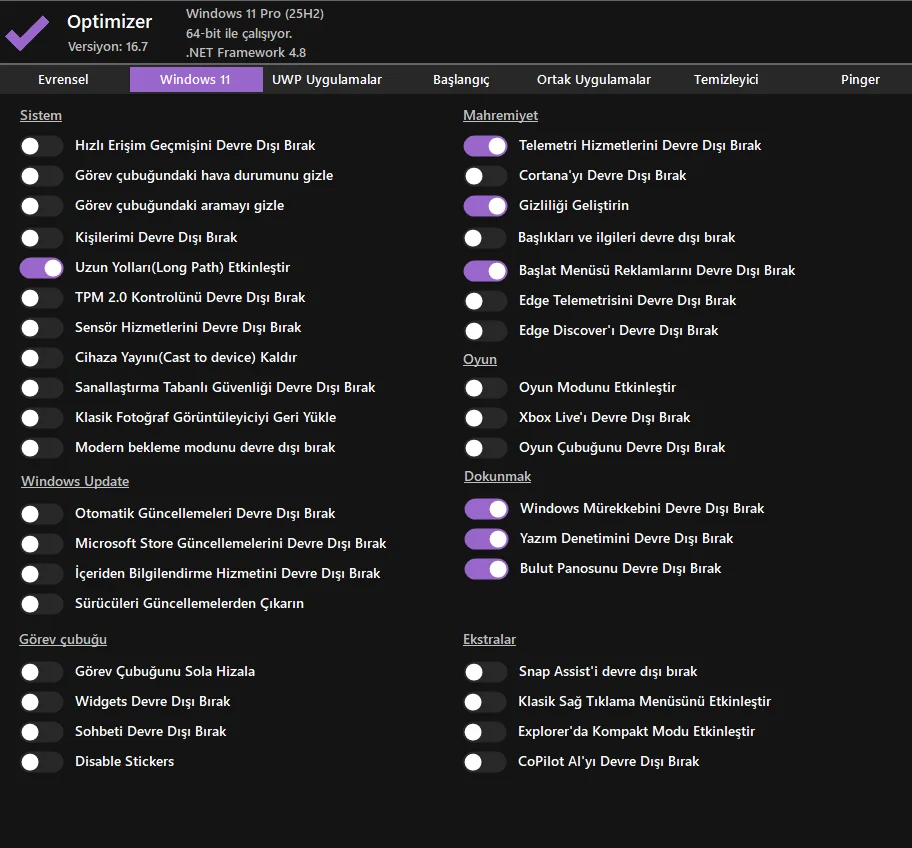This screenshot has width=912, height=848.
Task: Switch on Cihaza Yayını (Cast to device) Kaldır
Action: click(41, 358)
